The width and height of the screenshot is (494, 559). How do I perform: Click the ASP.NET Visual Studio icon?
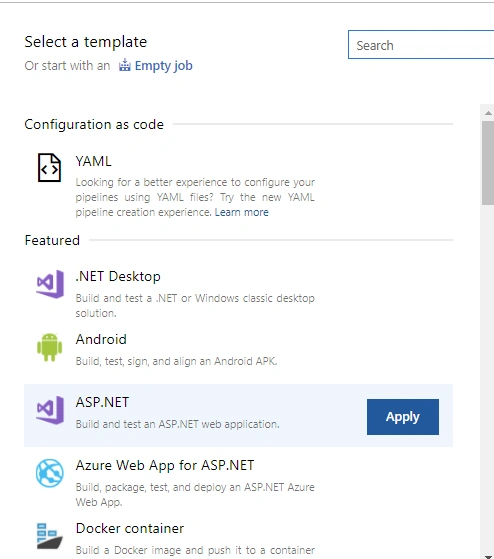tap(50, 410)
